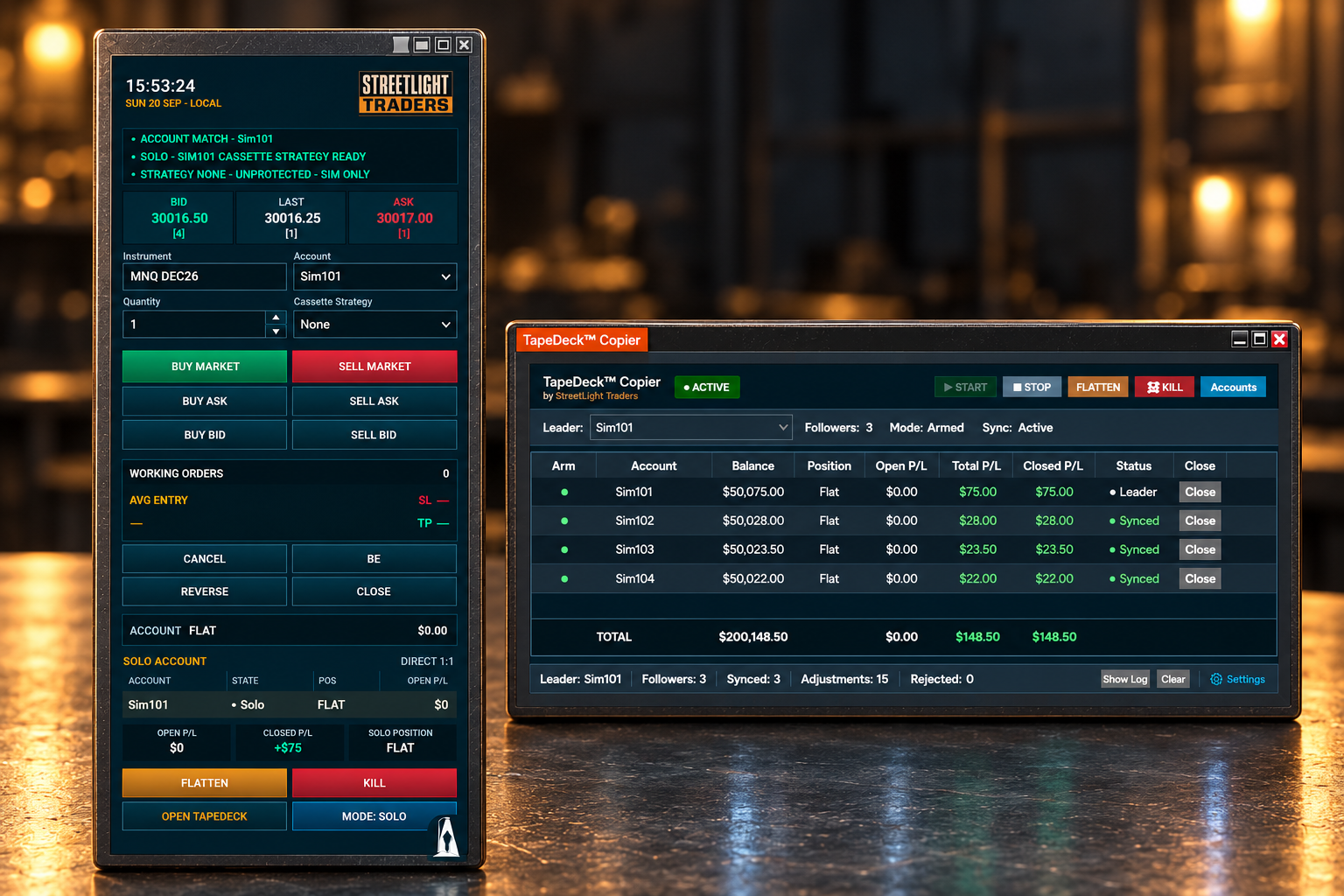Click the BUY MARKET button

205,367
